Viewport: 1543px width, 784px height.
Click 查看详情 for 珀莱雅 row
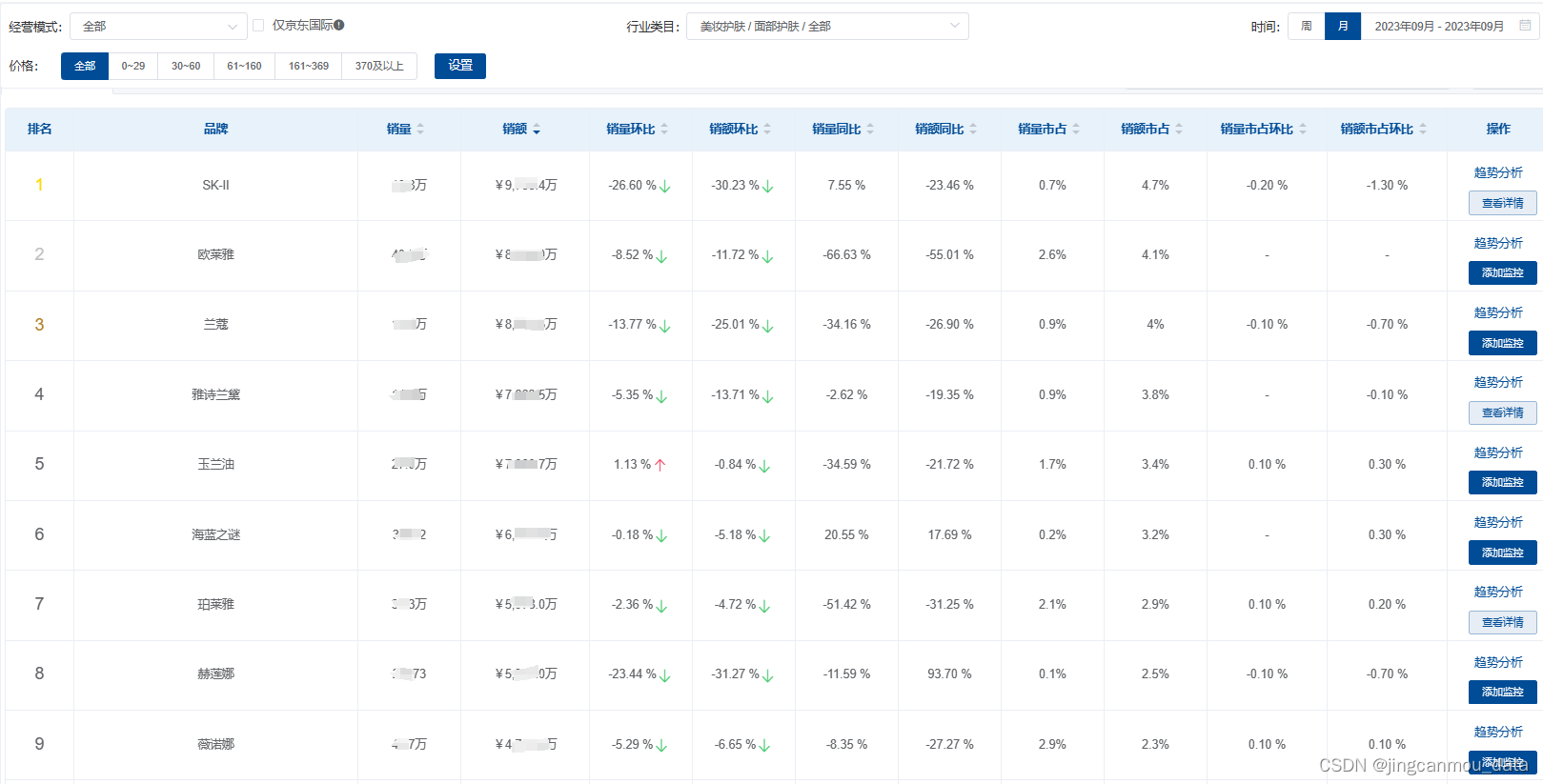1503,622
